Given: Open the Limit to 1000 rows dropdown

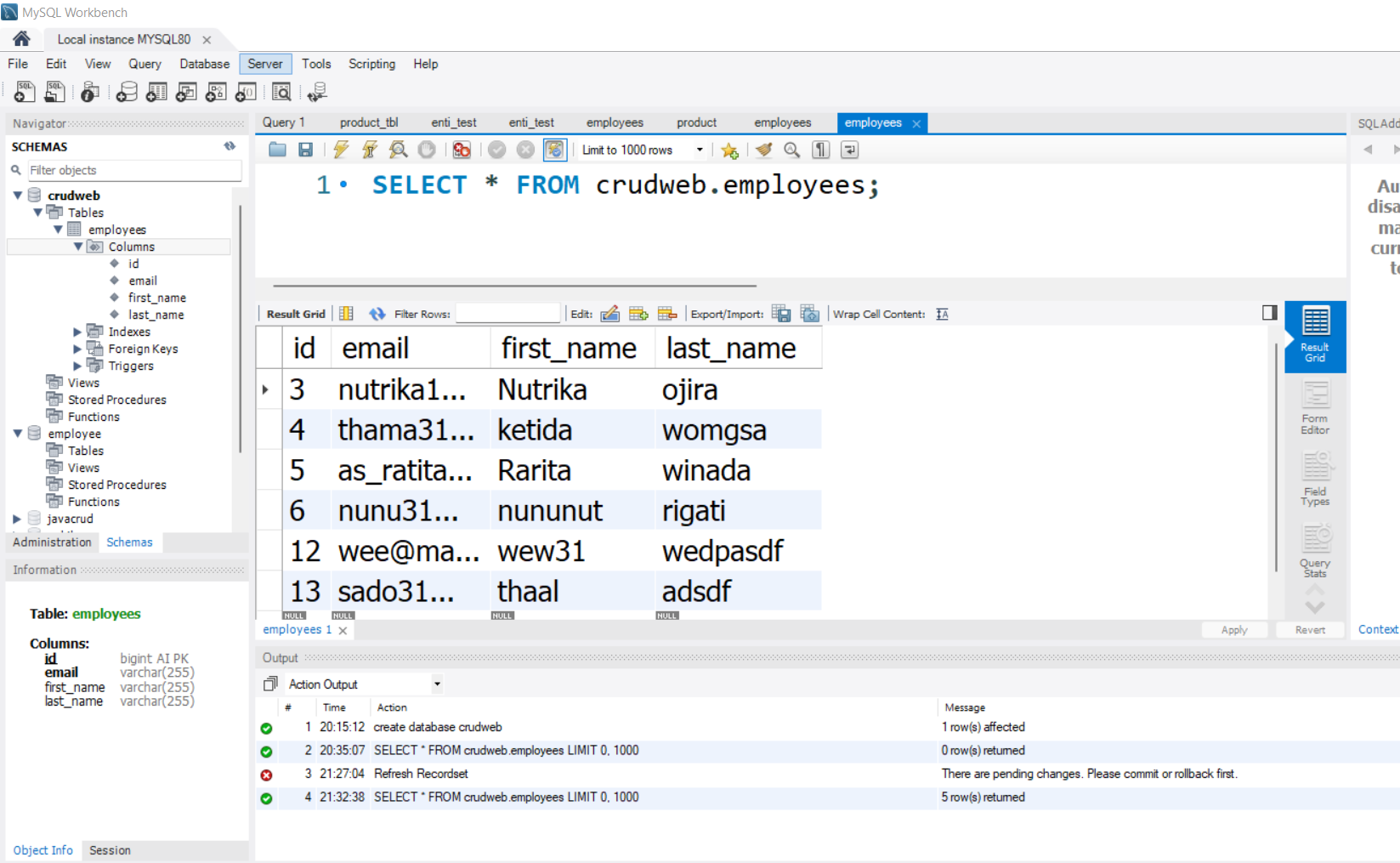Looking at the screenshot, I should [x=700, y=150].
